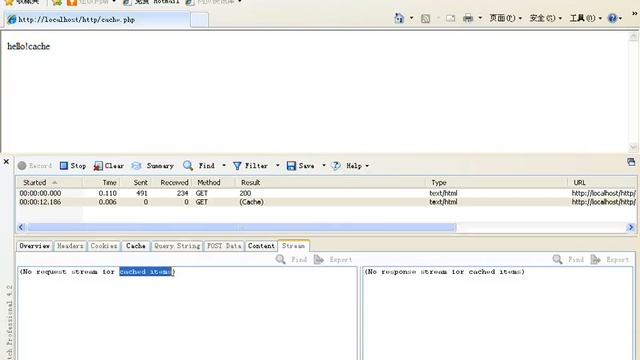Switch to the POST Data tab
This screenshot has width=640, height=360.
click(224, 246)
